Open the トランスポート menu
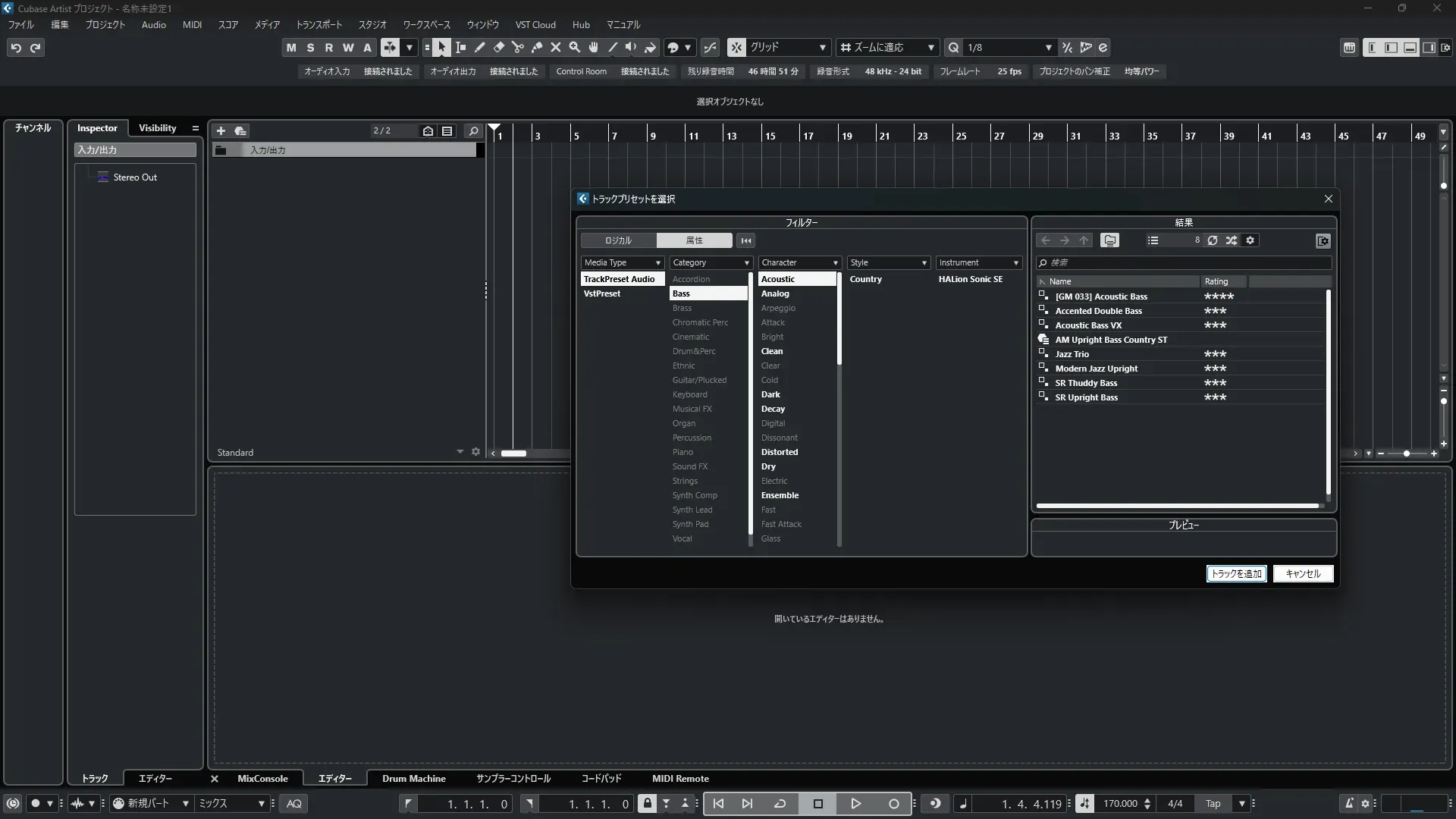The width and height of the screenshot is (1456, 819). 318,24
